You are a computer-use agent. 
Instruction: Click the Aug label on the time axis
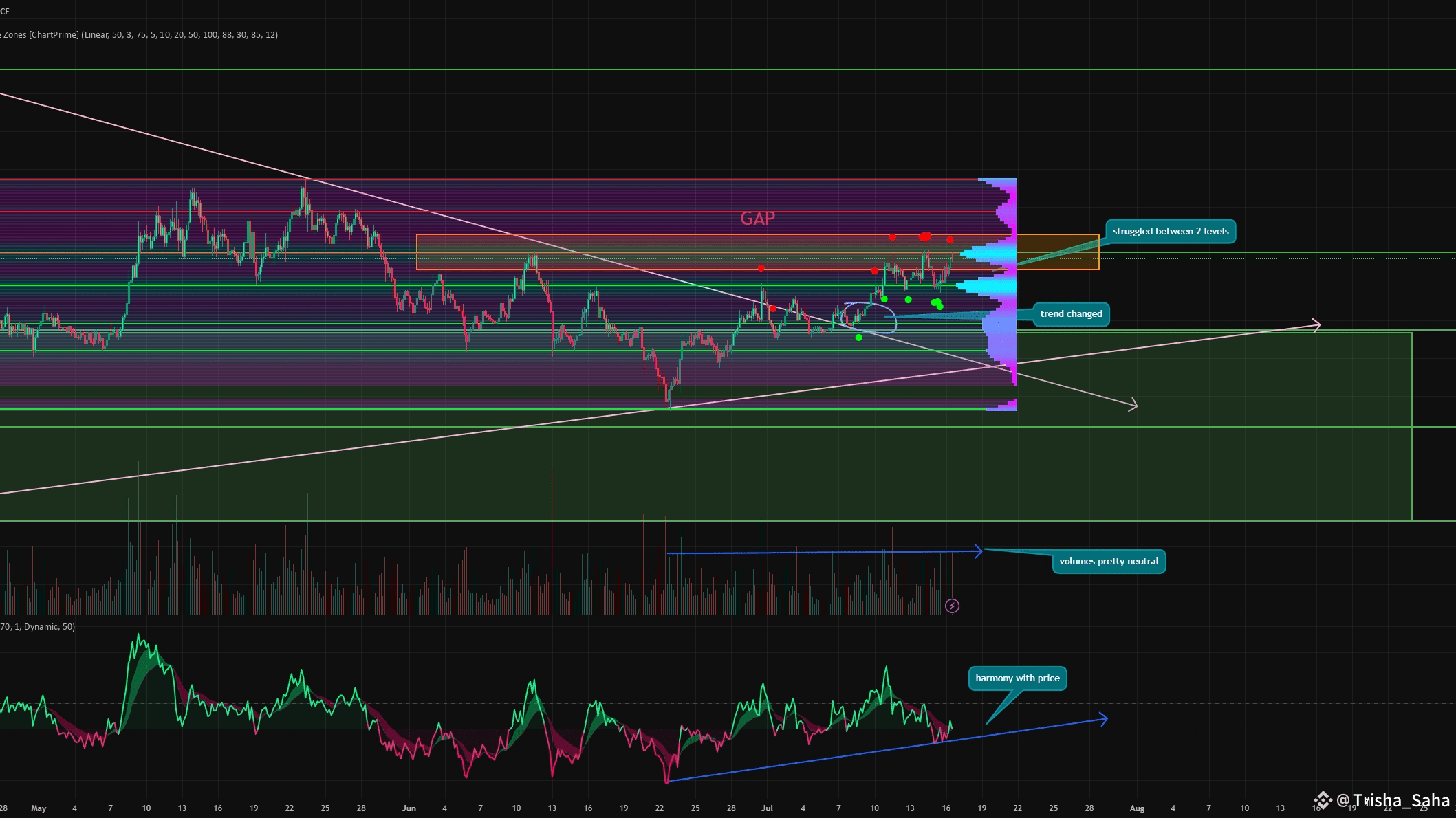coord(1137,808)
